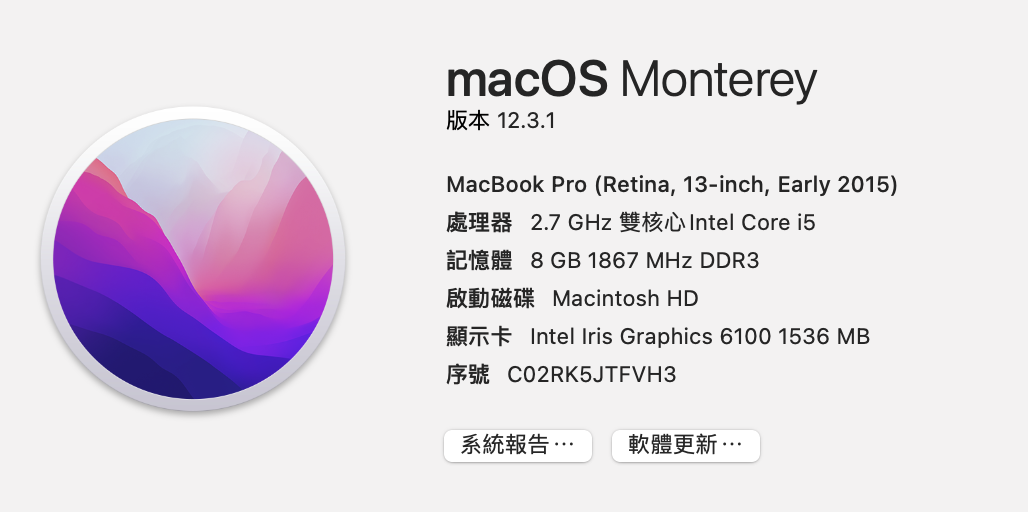
Task: Click the MacBook Pro model name line
Action: pyautogui.click(x=671, y=186)
